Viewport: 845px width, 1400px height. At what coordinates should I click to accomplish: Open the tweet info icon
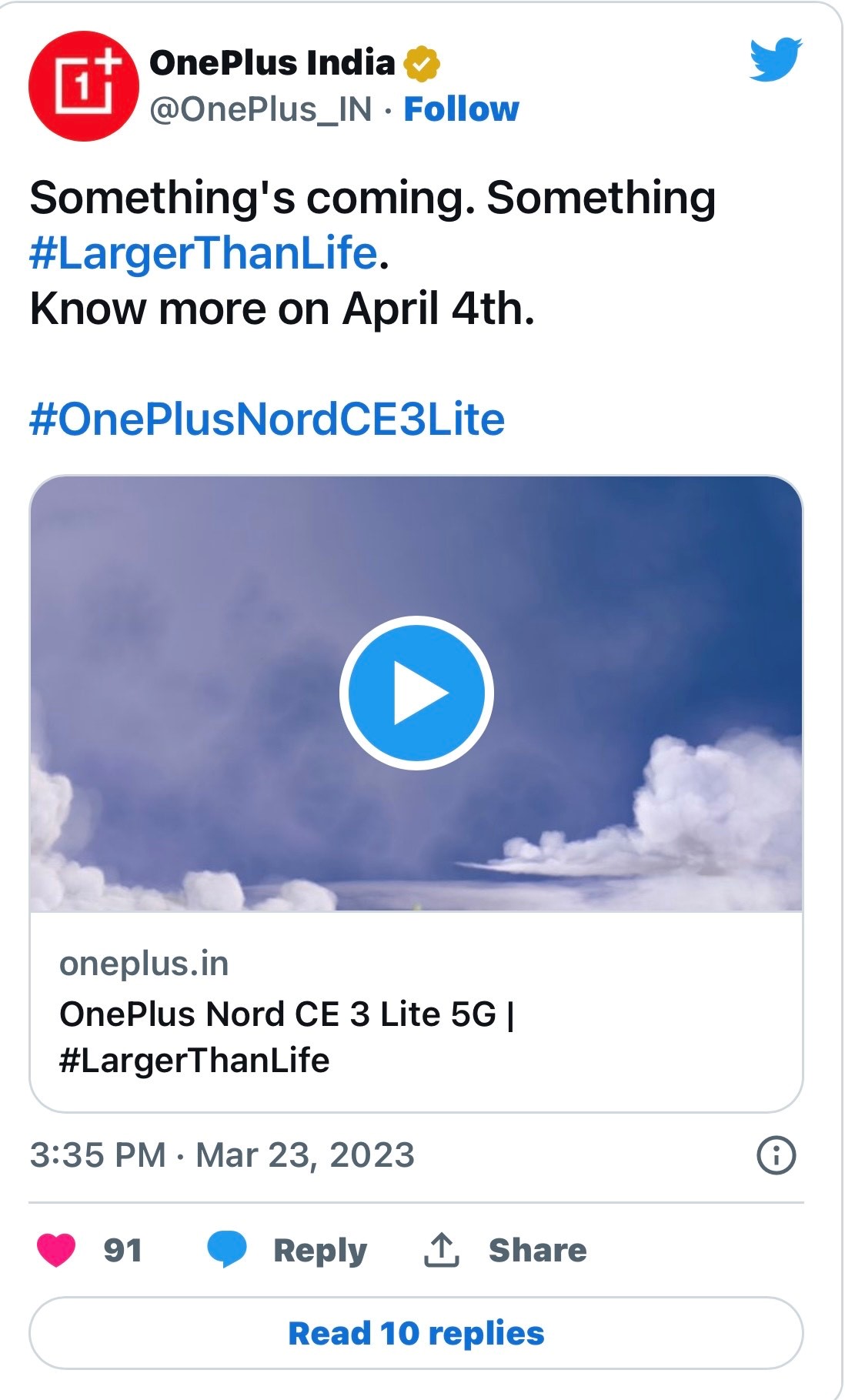(x=776, y=1155)
